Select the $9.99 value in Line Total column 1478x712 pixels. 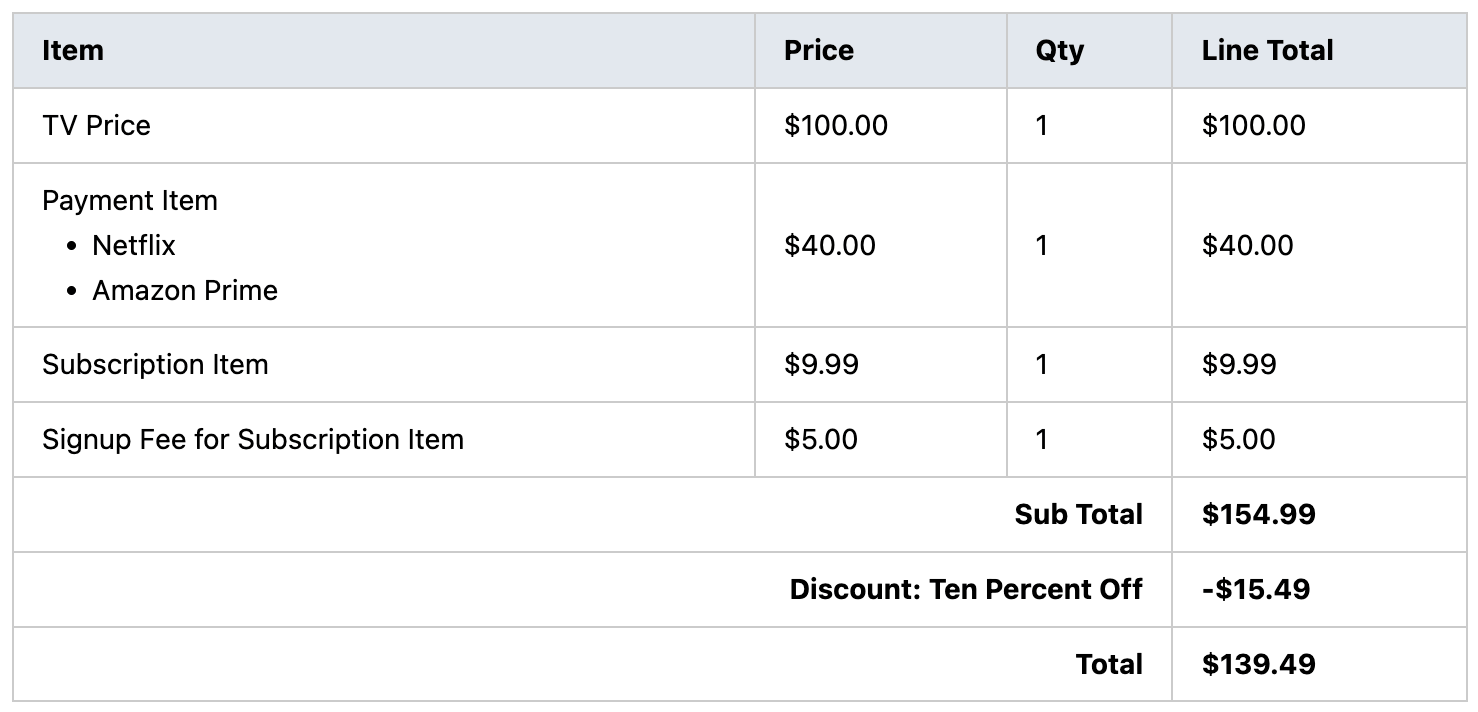pyautogui.click(x=1239, y=365)
